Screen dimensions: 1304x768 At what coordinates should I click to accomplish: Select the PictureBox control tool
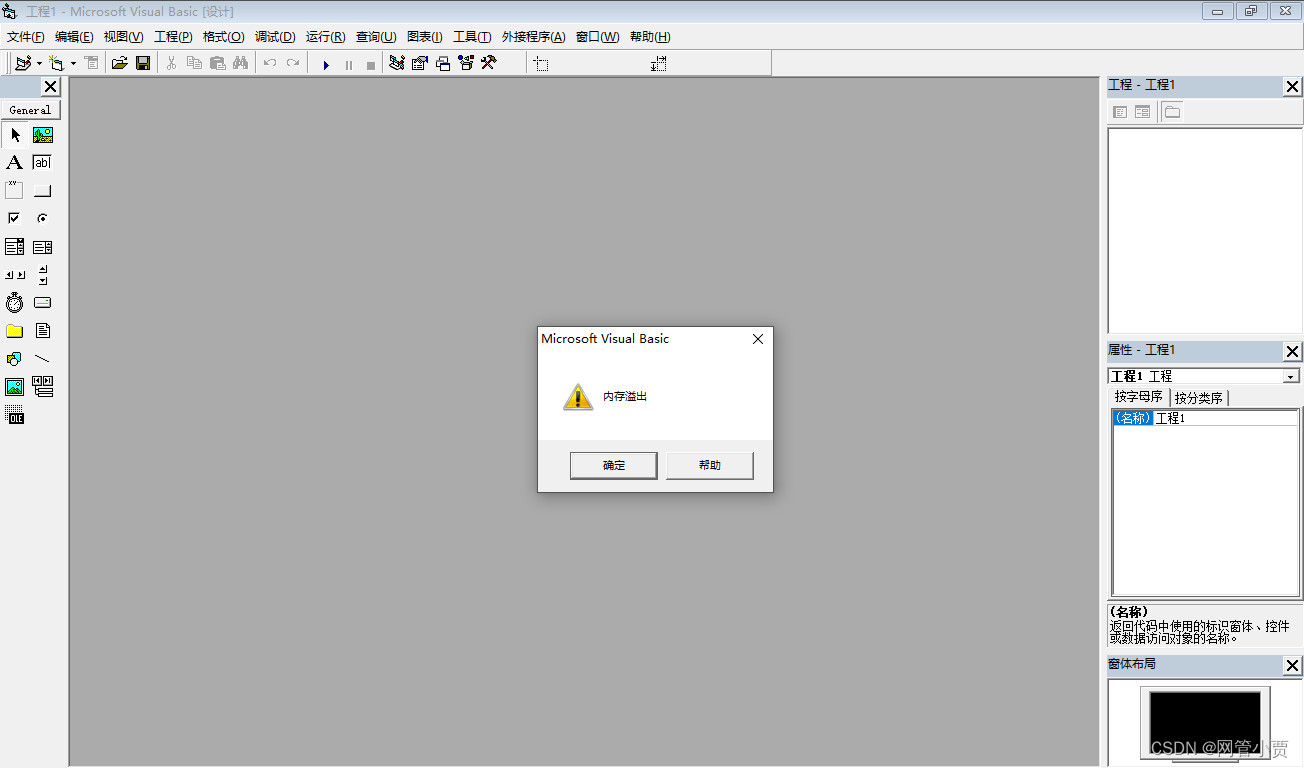(43, 135)
